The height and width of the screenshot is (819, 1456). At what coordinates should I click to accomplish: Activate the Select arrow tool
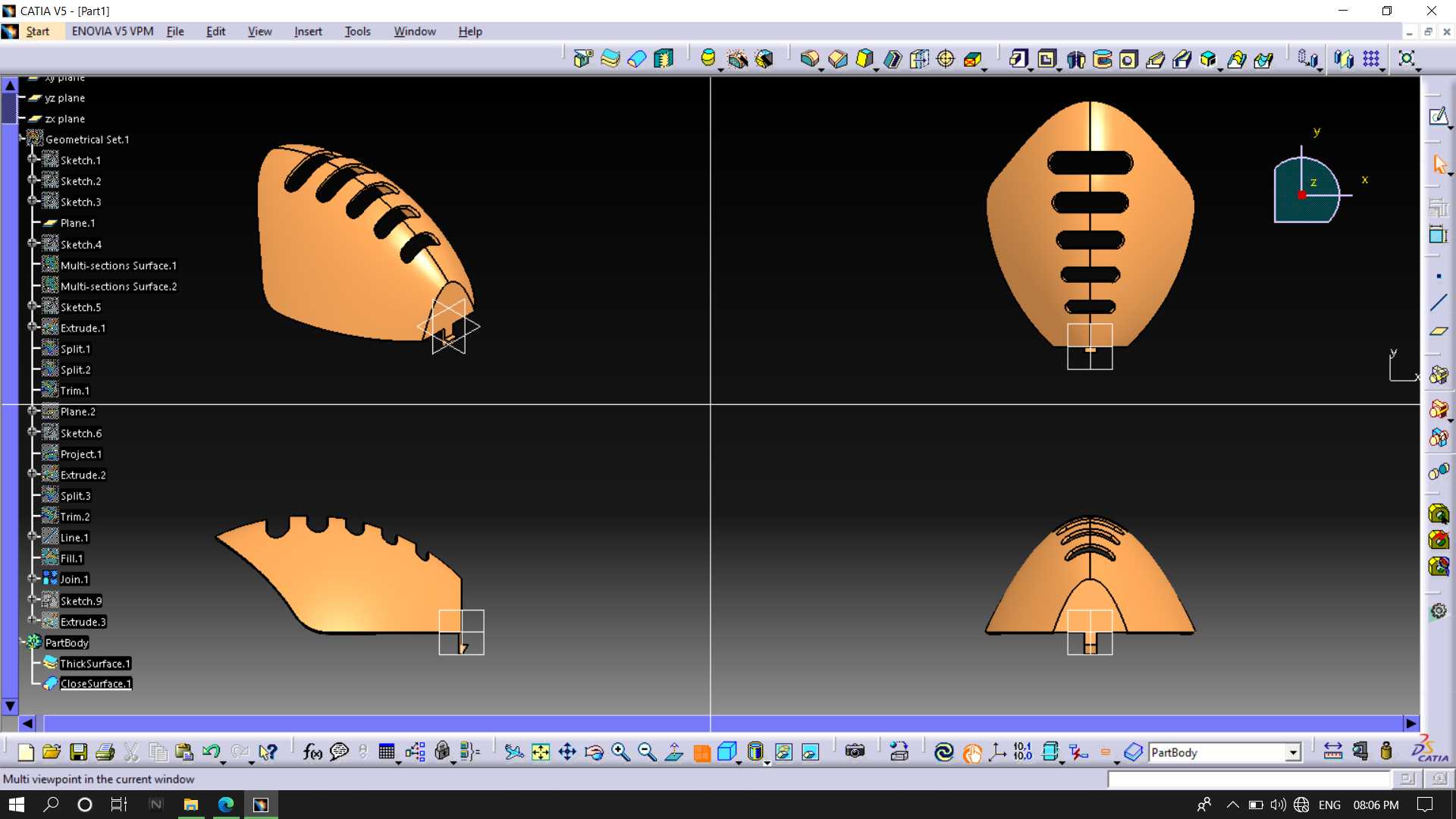[1439, 165]
